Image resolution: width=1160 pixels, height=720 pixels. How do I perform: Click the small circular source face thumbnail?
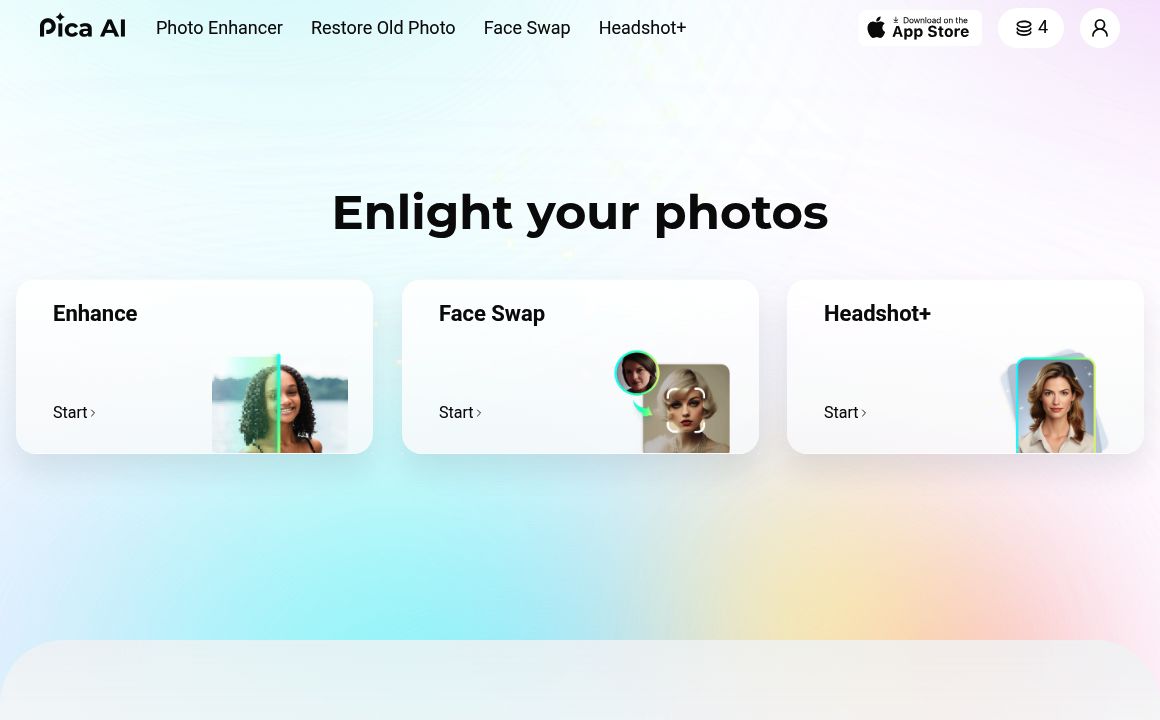point(636,372)
